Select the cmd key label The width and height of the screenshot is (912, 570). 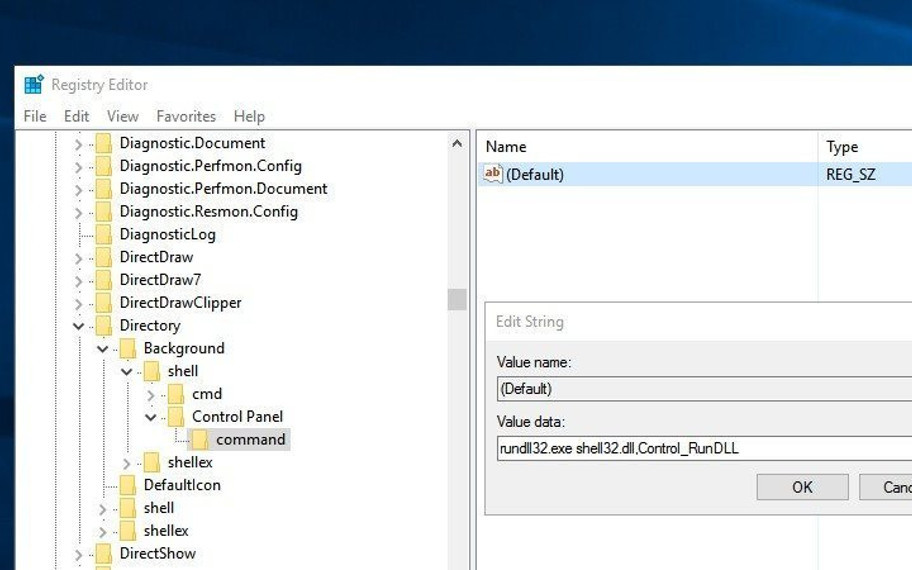(x=207, y=394)
